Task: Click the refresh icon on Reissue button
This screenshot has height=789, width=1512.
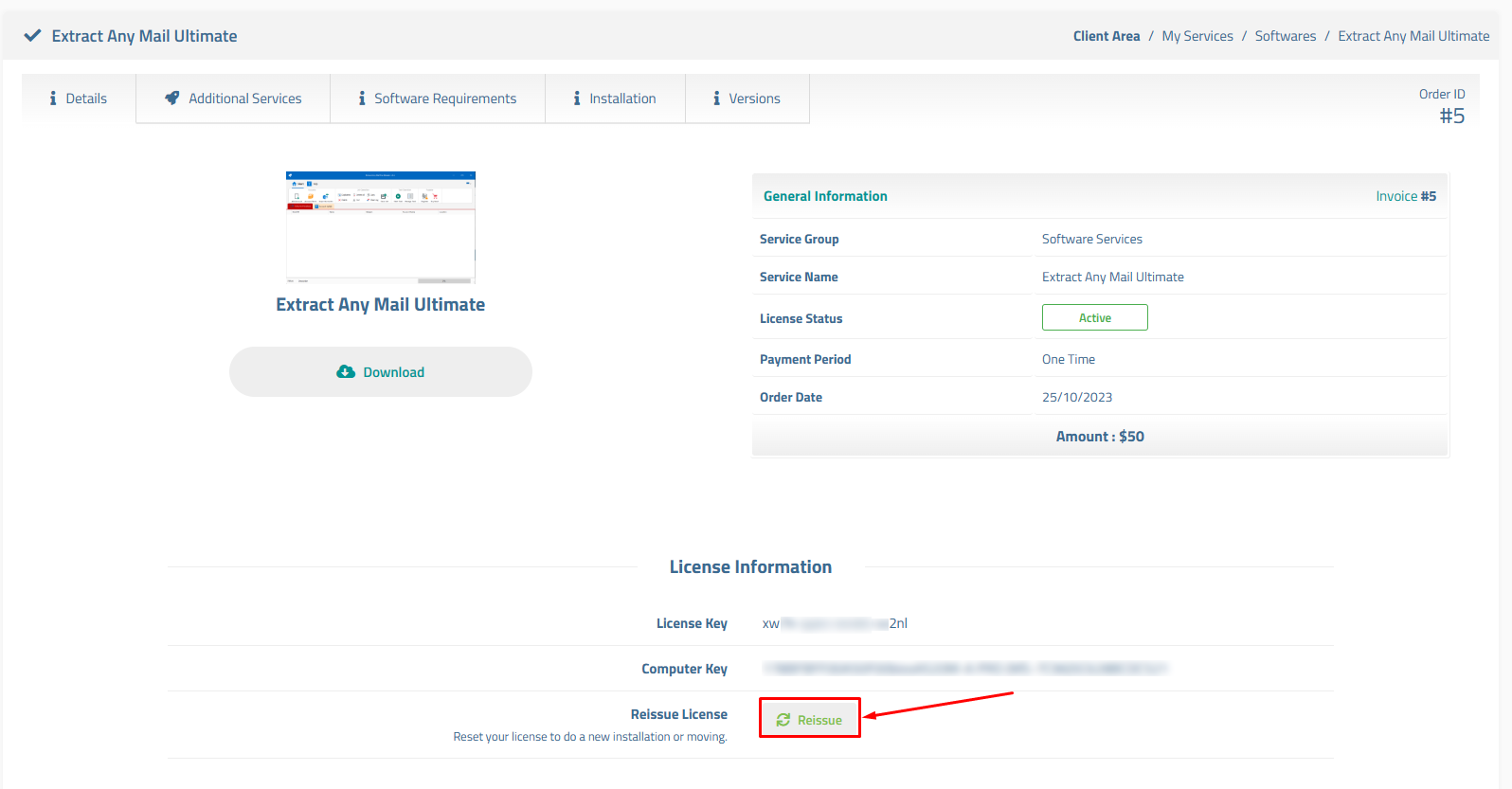Action: (783, 720)
